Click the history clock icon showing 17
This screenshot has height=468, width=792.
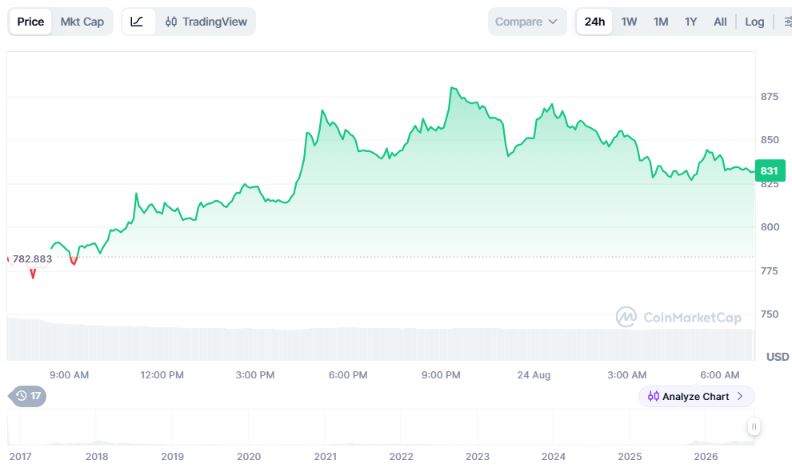point(28,396)
